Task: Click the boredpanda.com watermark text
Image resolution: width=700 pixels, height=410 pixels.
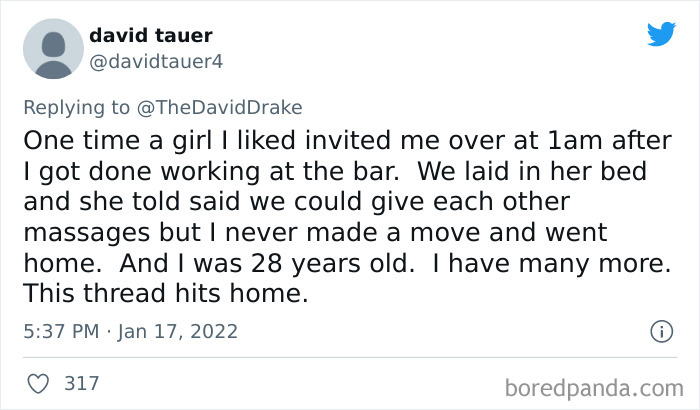Action: tap(598, 385)
